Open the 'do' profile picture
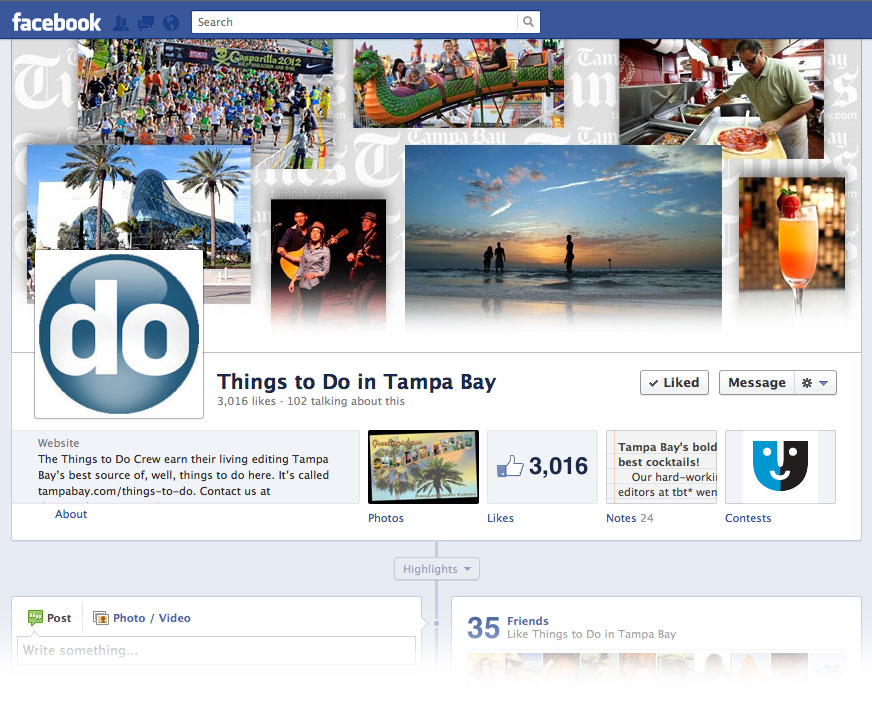This screenshot has width=872, height=711. click(x=119, y=334)
